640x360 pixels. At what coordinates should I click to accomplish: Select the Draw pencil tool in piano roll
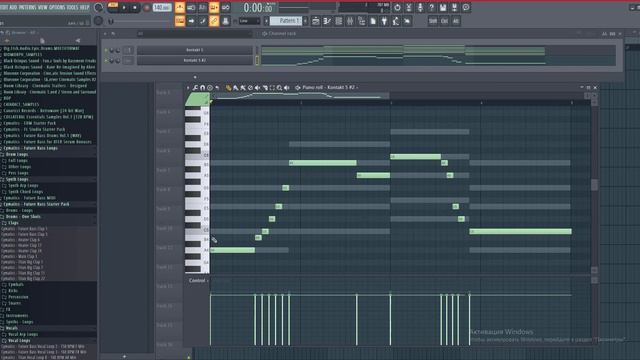[x=229, y=88]
